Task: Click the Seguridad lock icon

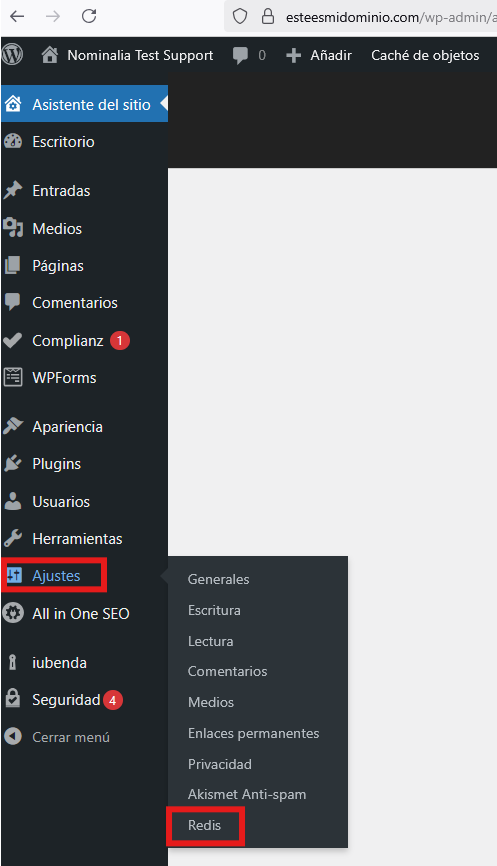Action: [x=13, y=699]
